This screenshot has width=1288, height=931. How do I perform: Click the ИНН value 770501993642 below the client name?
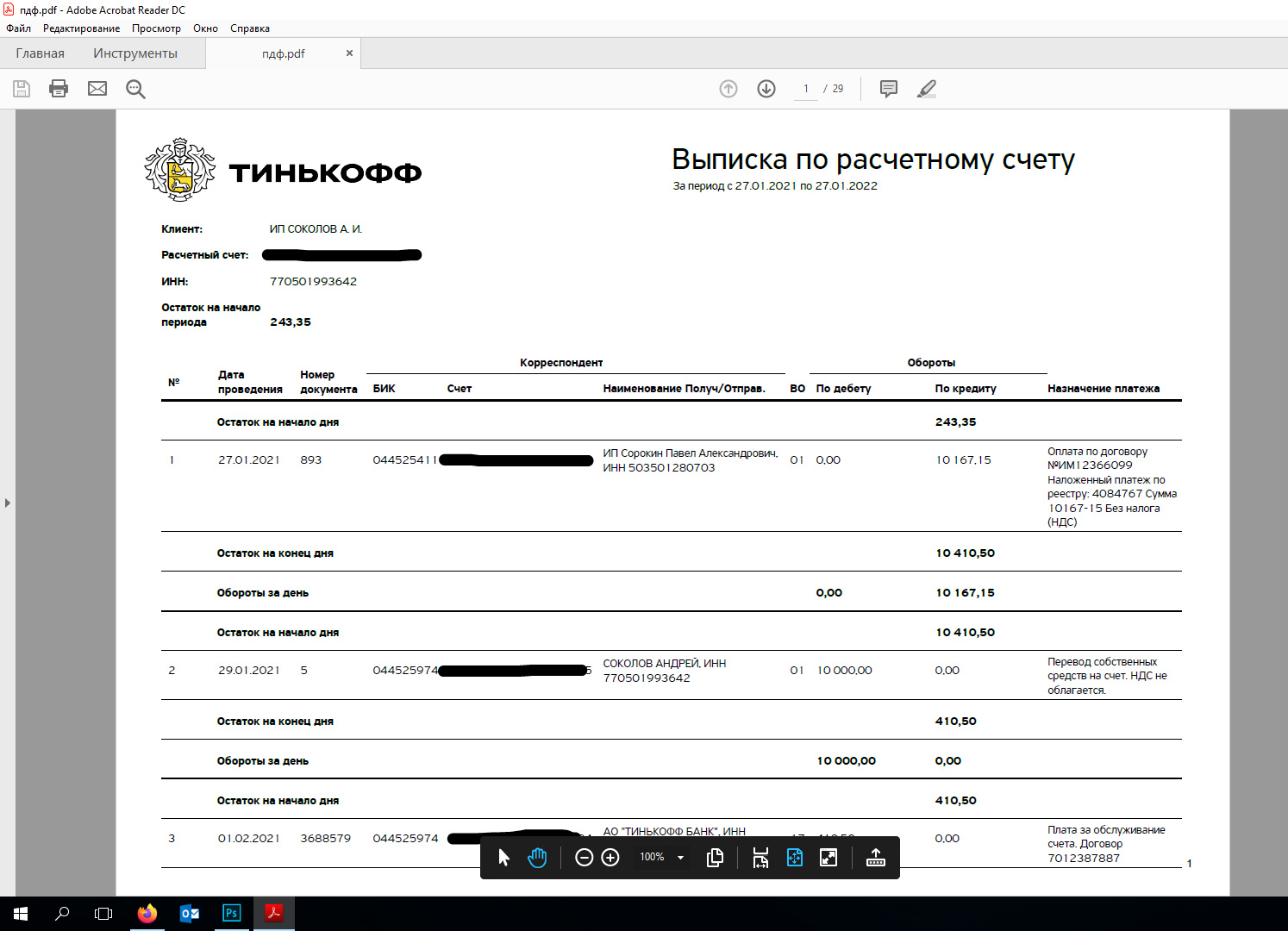313,282
